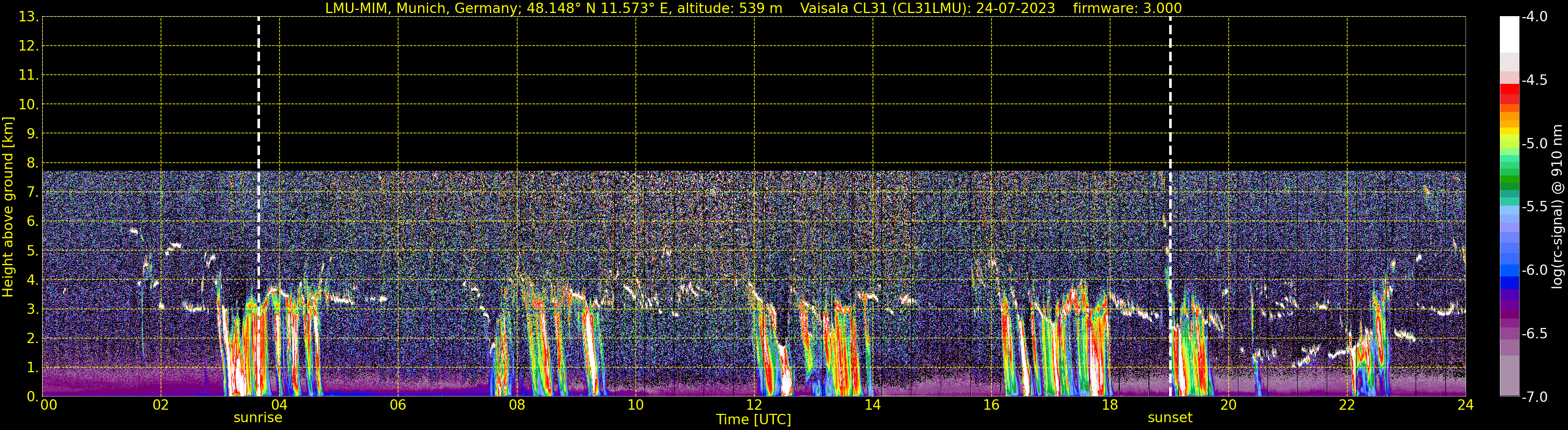
Task: Click the sunset dashed vertical line
Action: pyautogui.click(x=1170, y=207)
